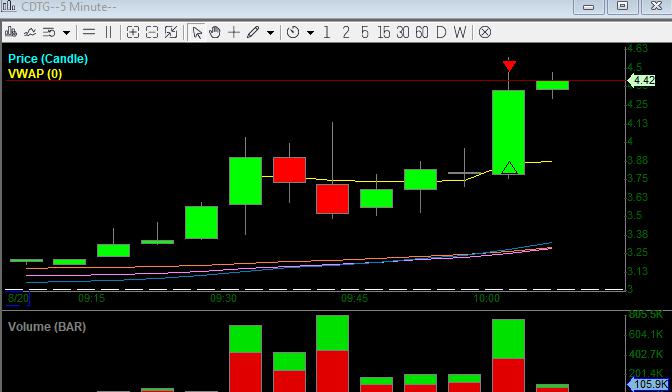Click the 105.9K volume value tag

pyautogui.click(x=648, y=384)
